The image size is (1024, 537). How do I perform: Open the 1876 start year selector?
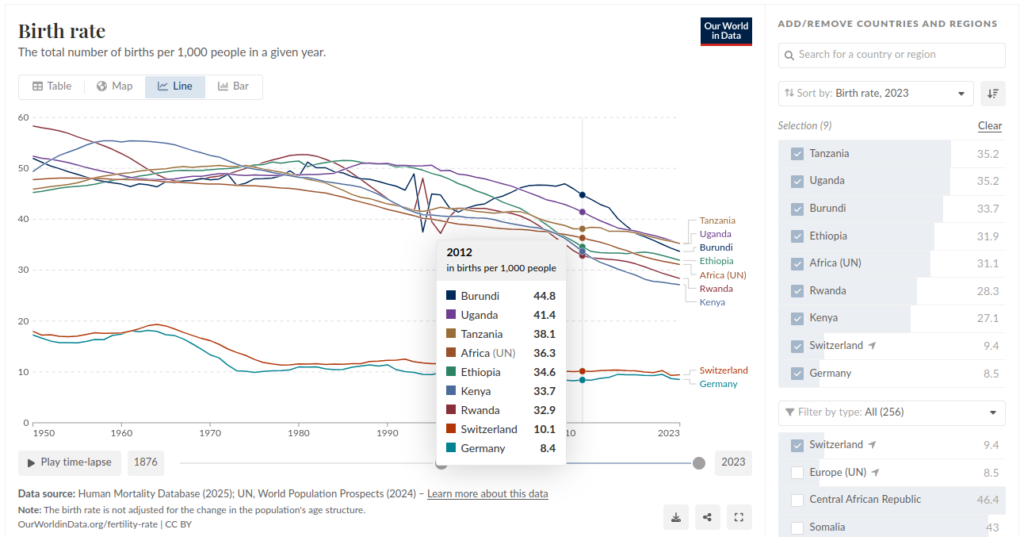[x=147, y=463]
